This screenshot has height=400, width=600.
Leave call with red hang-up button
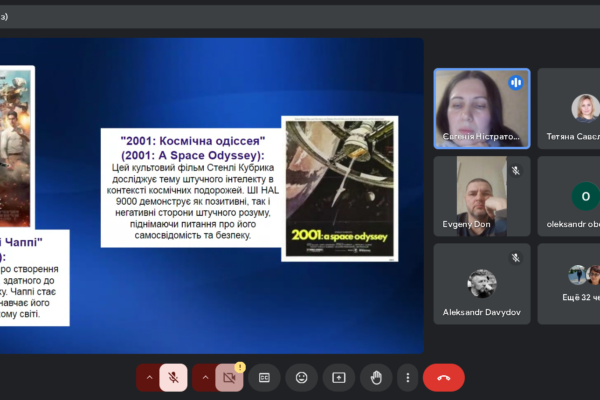pos(443,378)
